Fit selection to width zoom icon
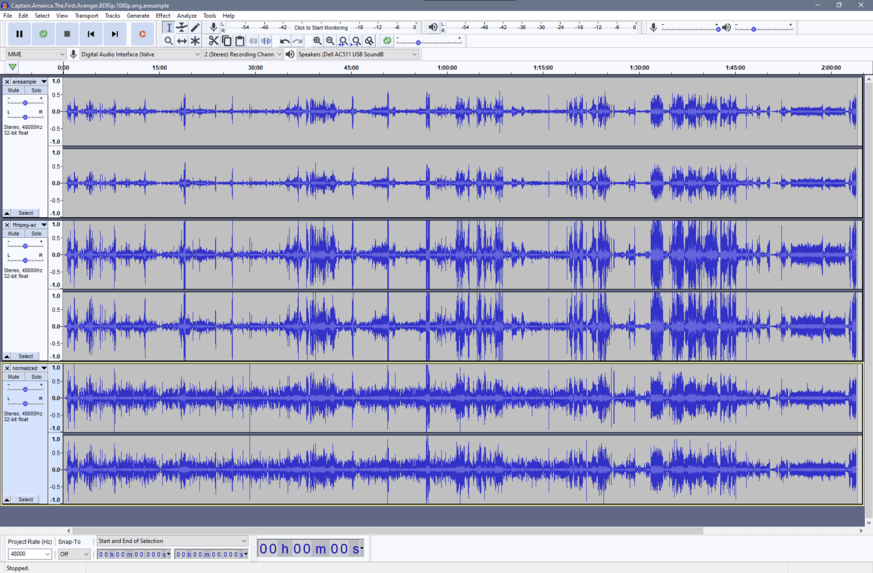 [x=343, y=41]
